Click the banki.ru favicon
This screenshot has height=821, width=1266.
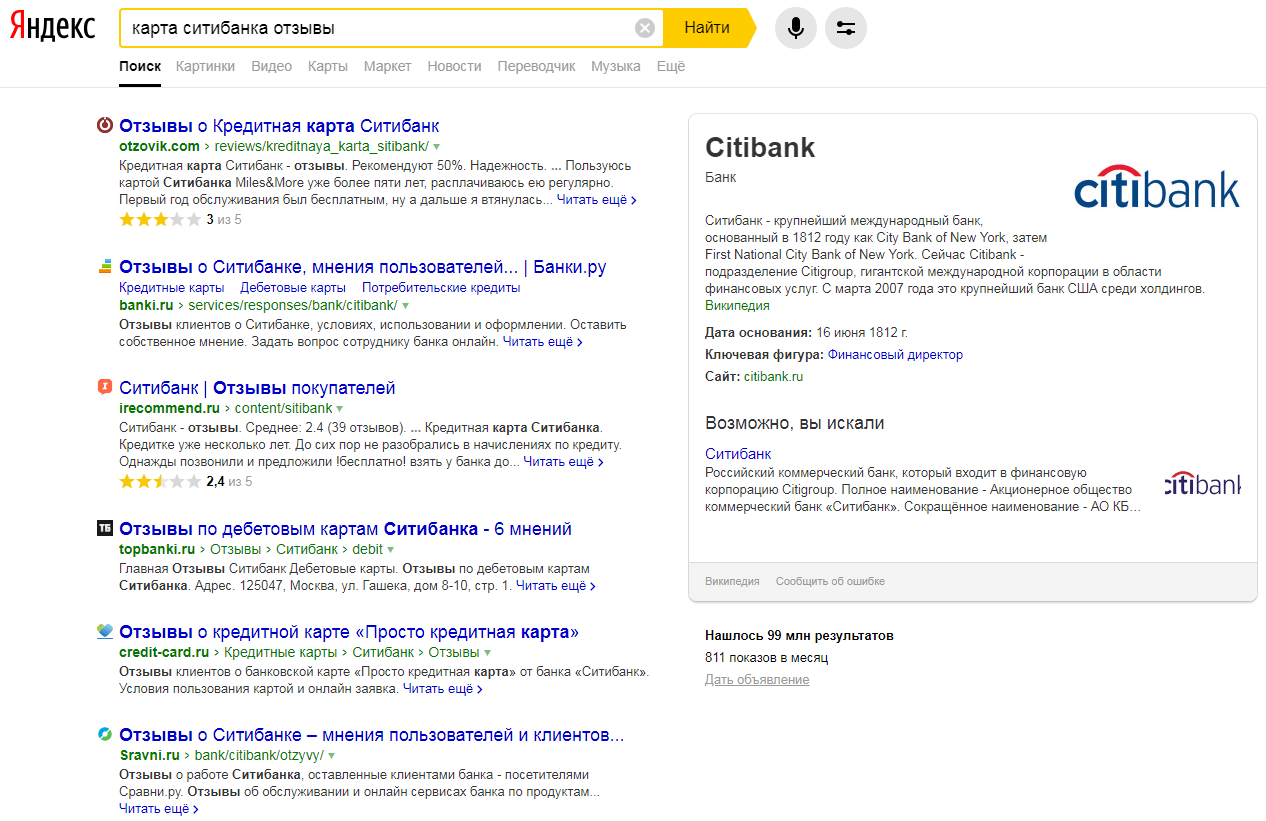[105, 267]
